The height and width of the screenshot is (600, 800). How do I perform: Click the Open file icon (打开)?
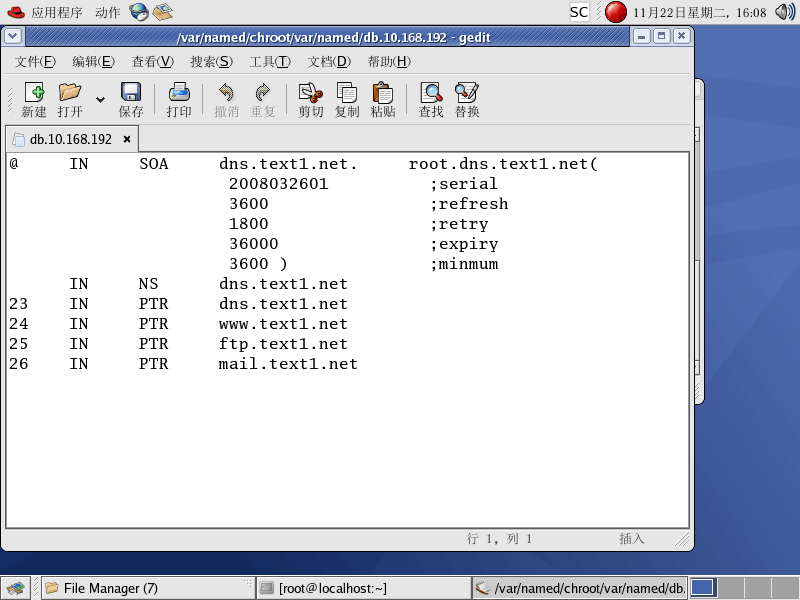coord(70,100)
